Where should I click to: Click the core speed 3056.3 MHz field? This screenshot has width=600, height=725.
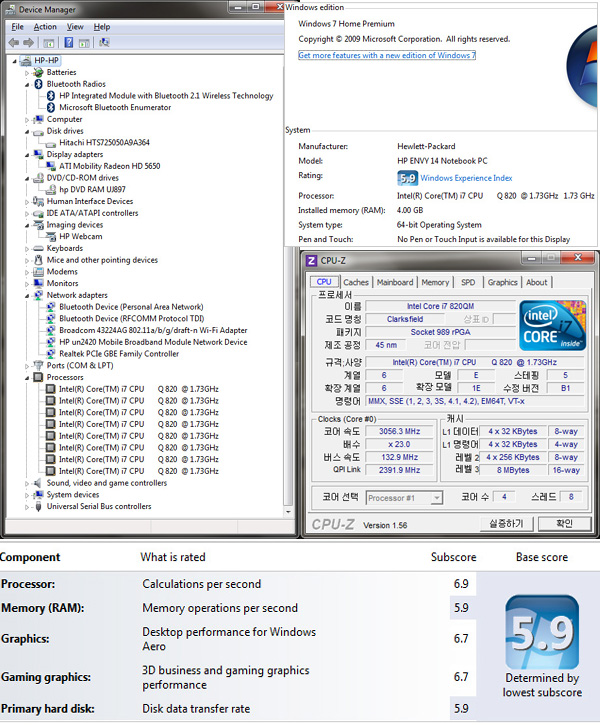pos(400,431)
